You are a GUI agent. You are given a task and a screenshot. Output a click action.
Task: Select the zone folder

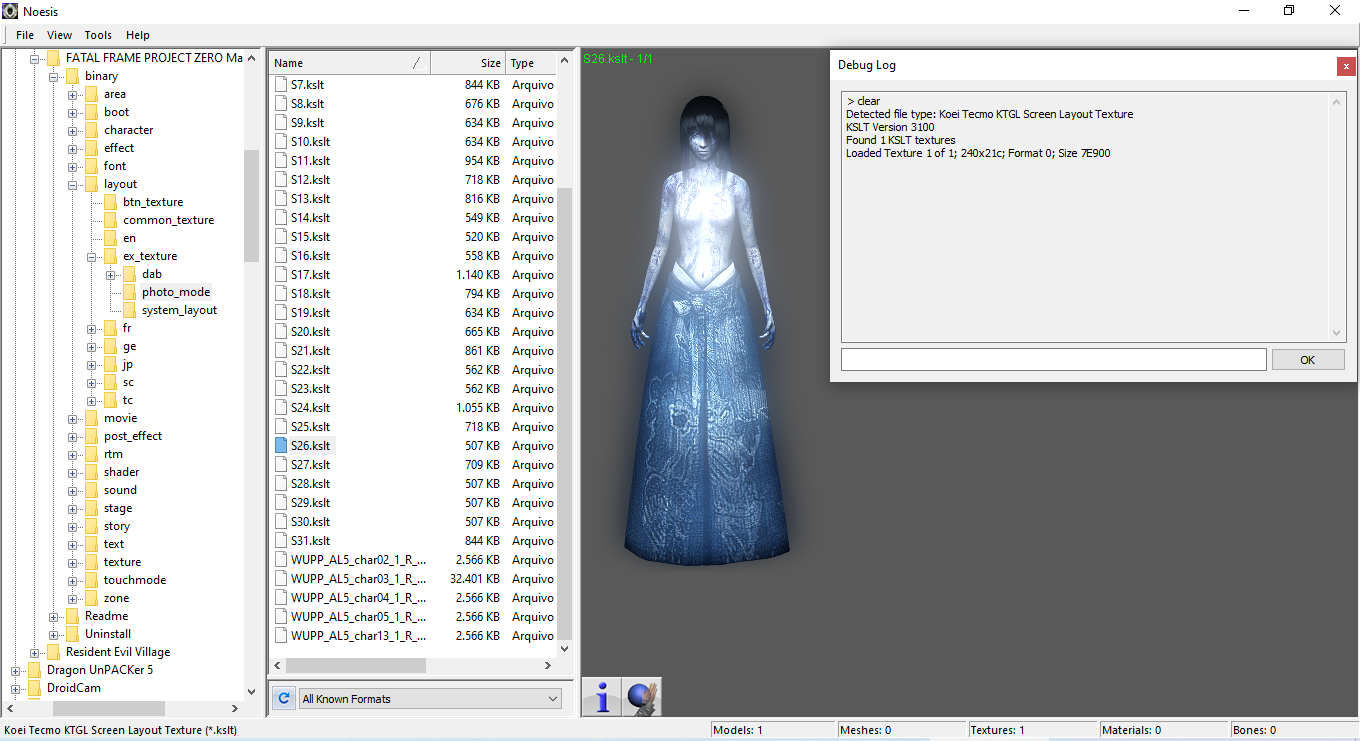tap(116, 598)
